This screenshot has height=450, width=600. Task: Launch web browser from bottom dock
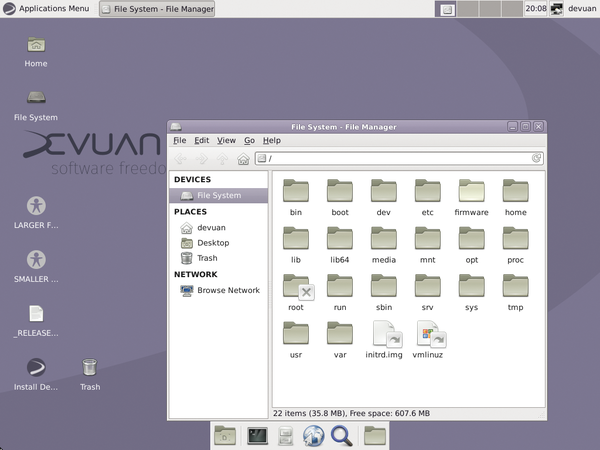(313, 435)
